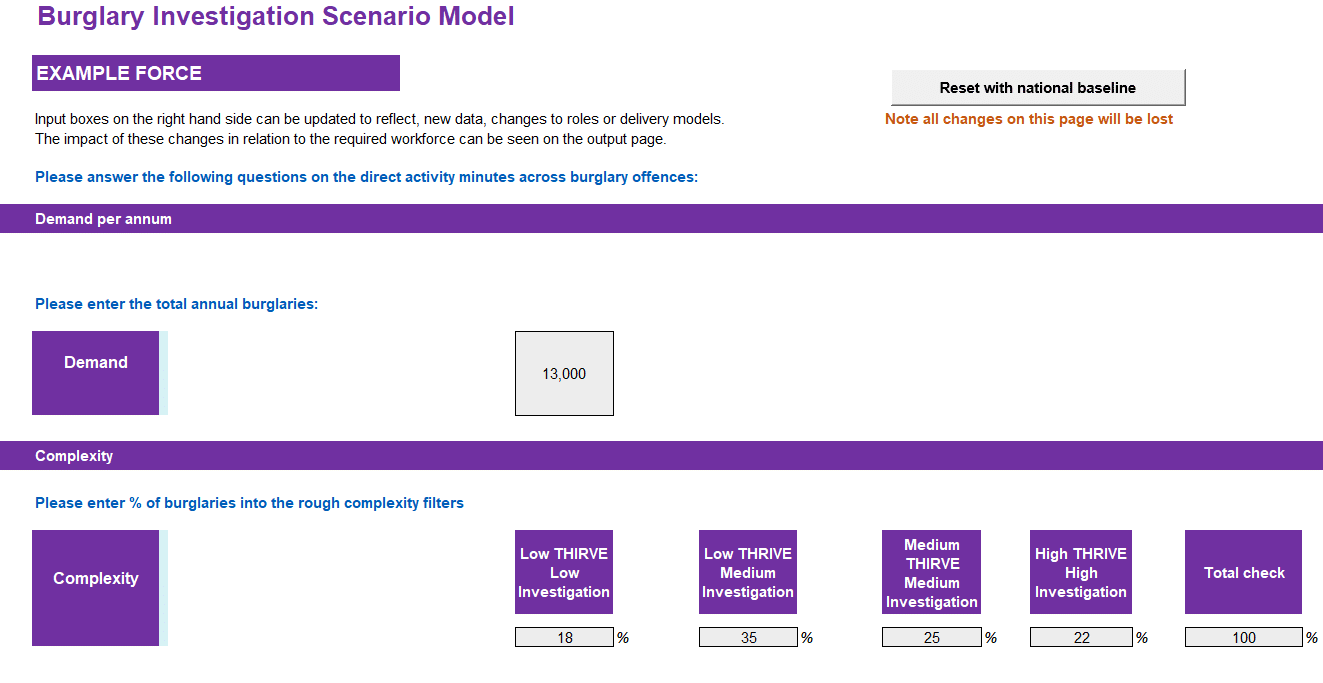Click the Medium THIRVE Medium Investigation value of 25

pyautogui.click(x=931, y=636)
